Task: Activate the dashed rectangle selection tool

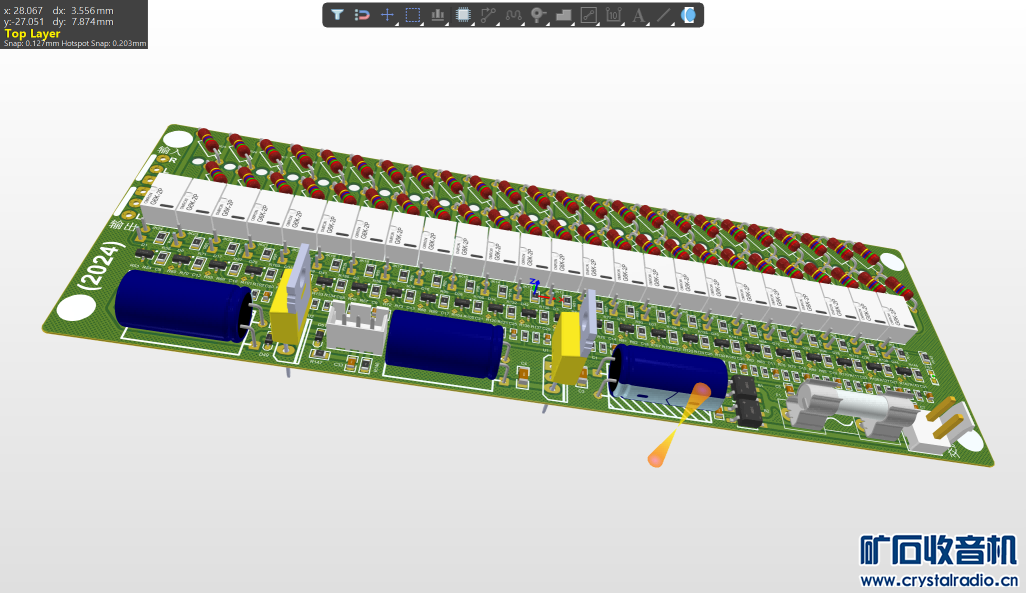Action: click(413, 15)
